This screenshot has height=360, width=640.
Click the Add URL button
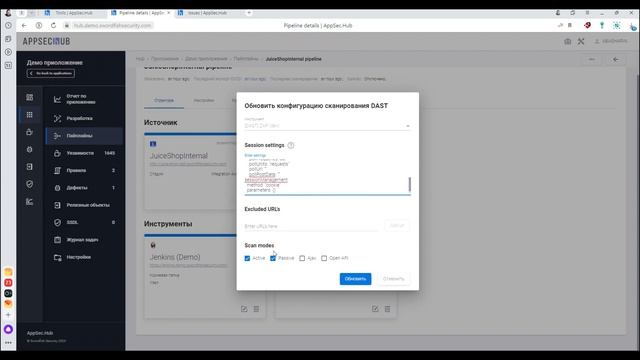tap(397, 226)
